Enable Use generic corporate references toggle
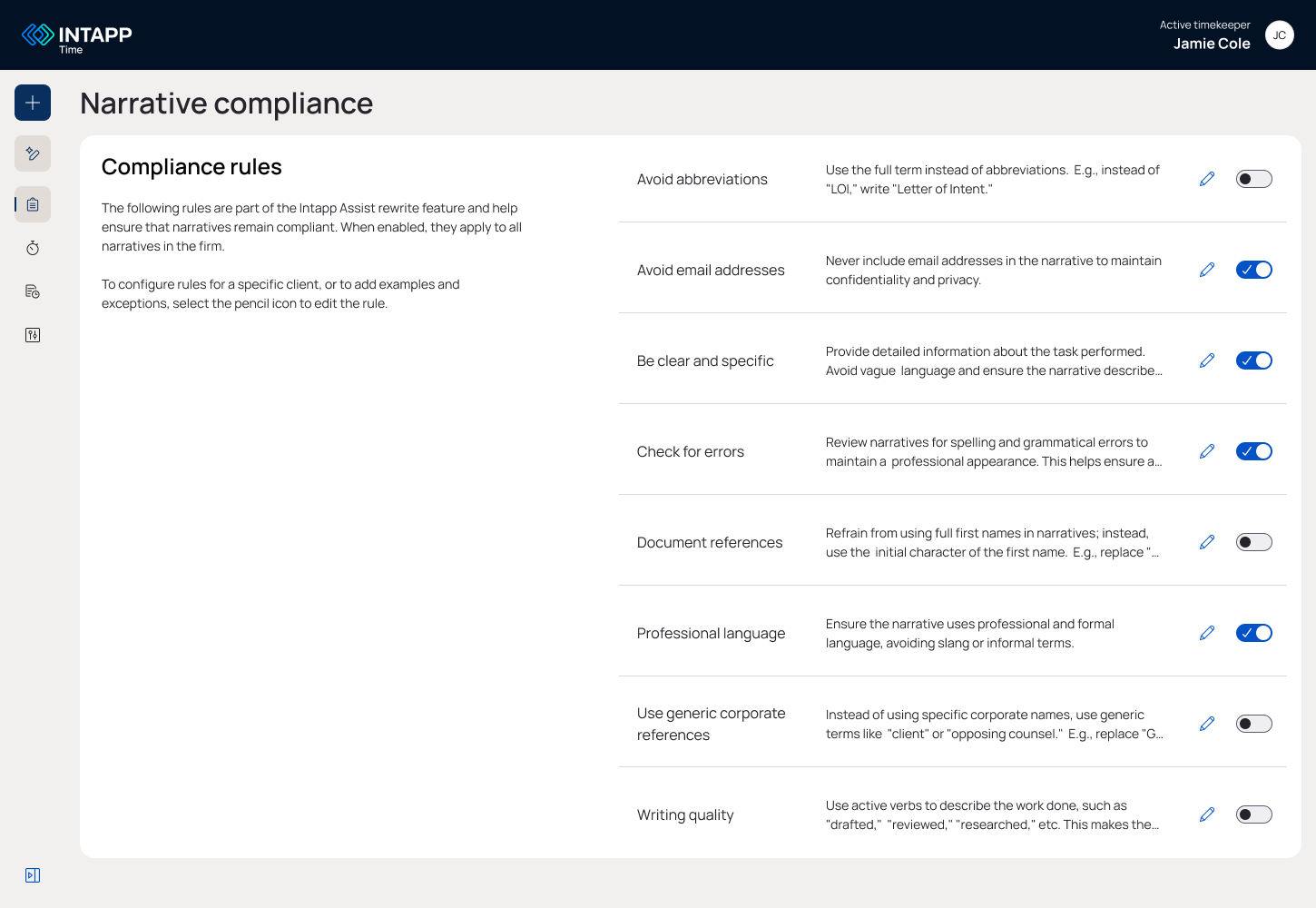Screen dimensions: 1316x908 pos(1254,724)
